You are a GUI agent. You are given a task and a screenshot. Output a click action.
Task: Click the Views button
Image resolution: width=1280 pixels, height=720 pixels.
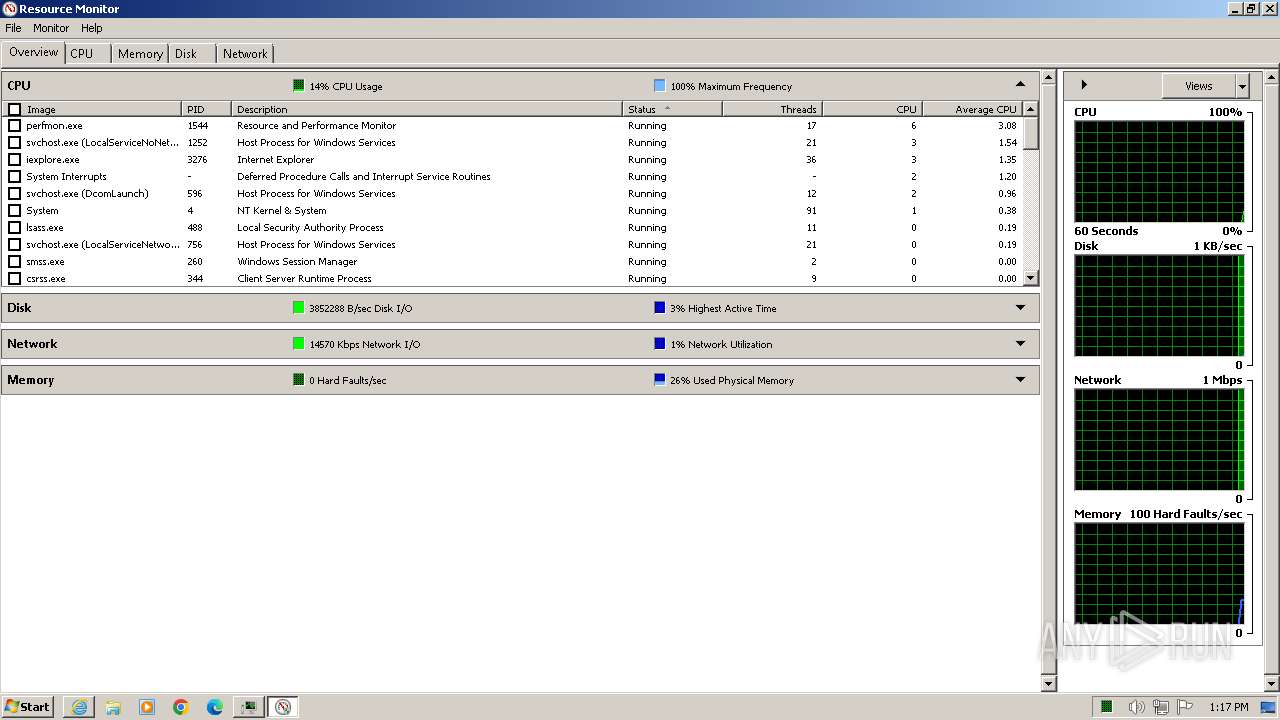(x=1199, y=86)
